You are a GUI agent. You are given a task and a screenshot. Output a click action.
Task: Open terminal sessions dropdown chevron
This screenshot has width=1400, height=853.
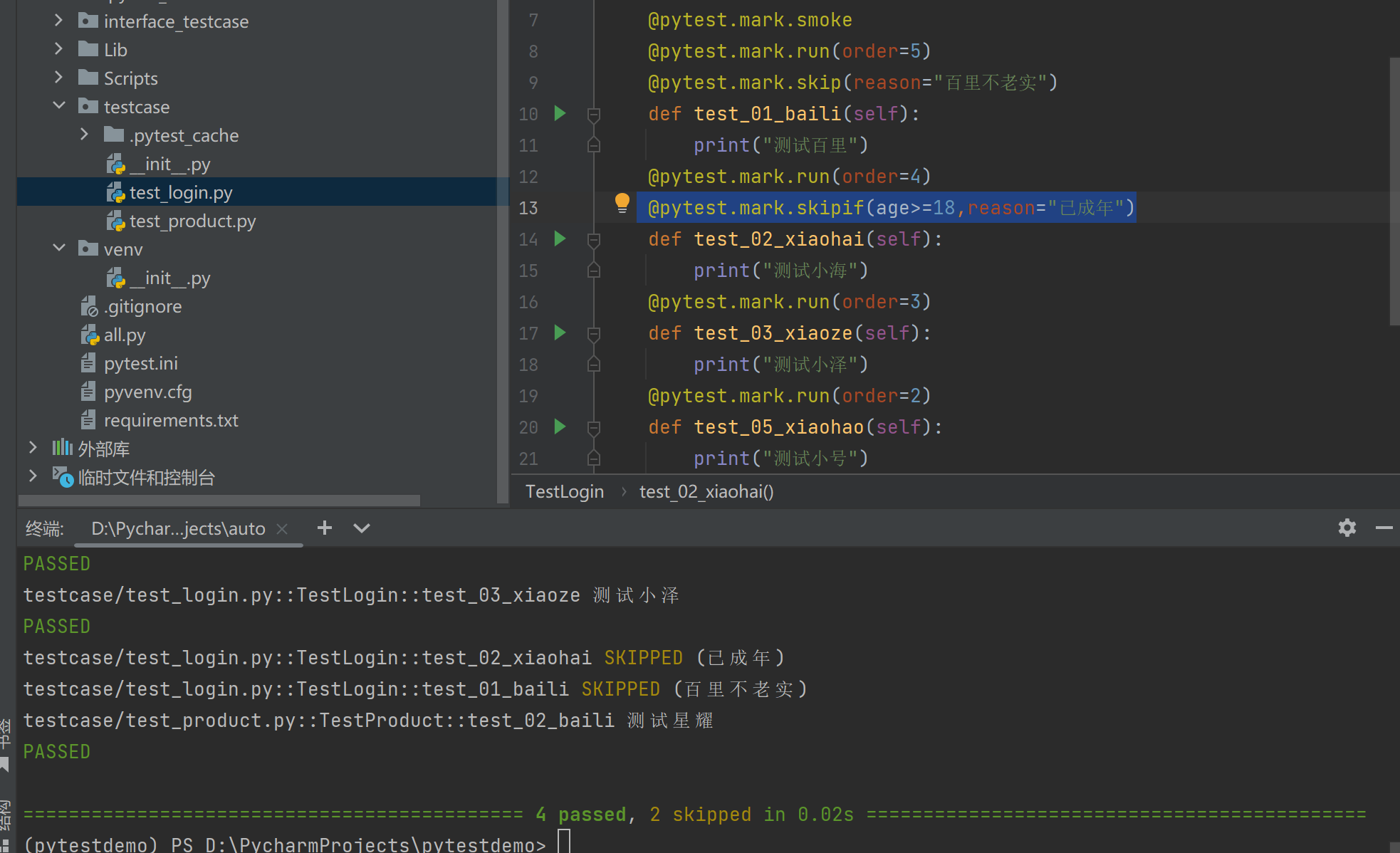[362, 528]
